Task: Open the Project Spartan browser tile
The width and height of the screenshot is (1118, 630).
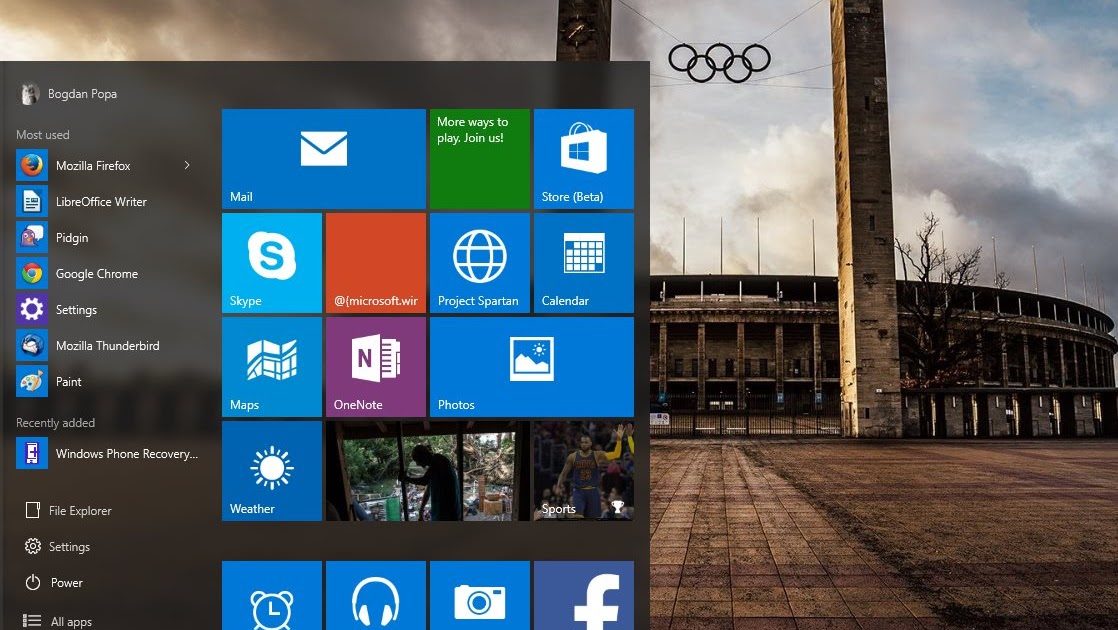Action: [480, 263]
